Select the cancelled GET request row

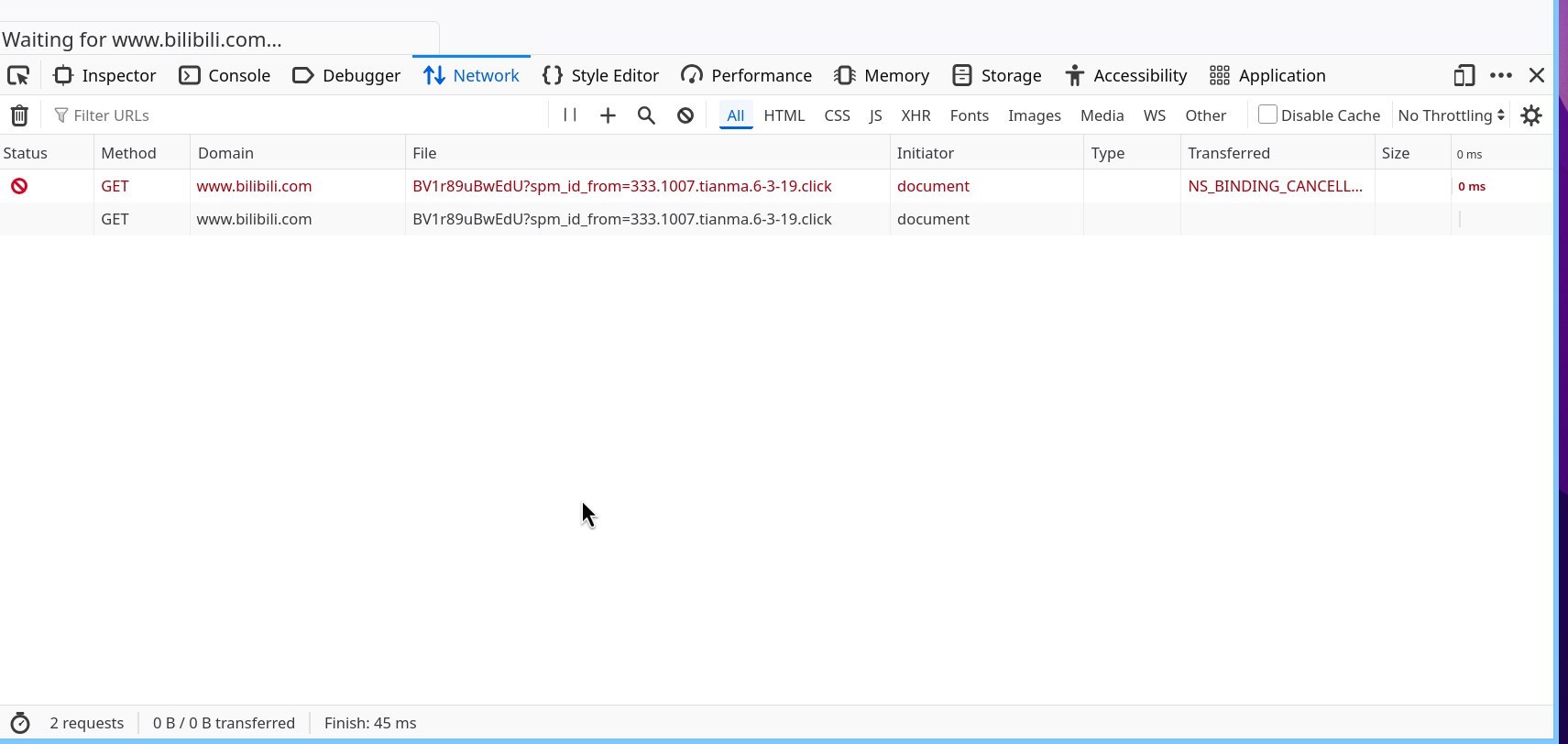click(x=621, y=186)
